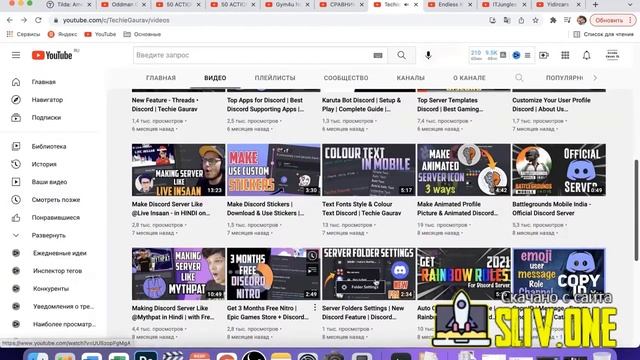Go back in browser history
640x360 pixels.
coord(10,20)
